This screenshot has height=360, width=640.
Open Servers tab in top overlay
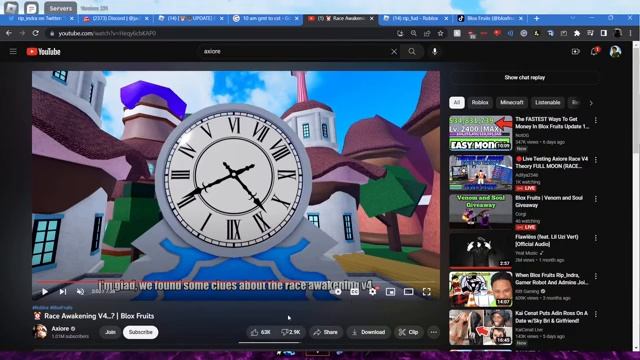(60, 8)
